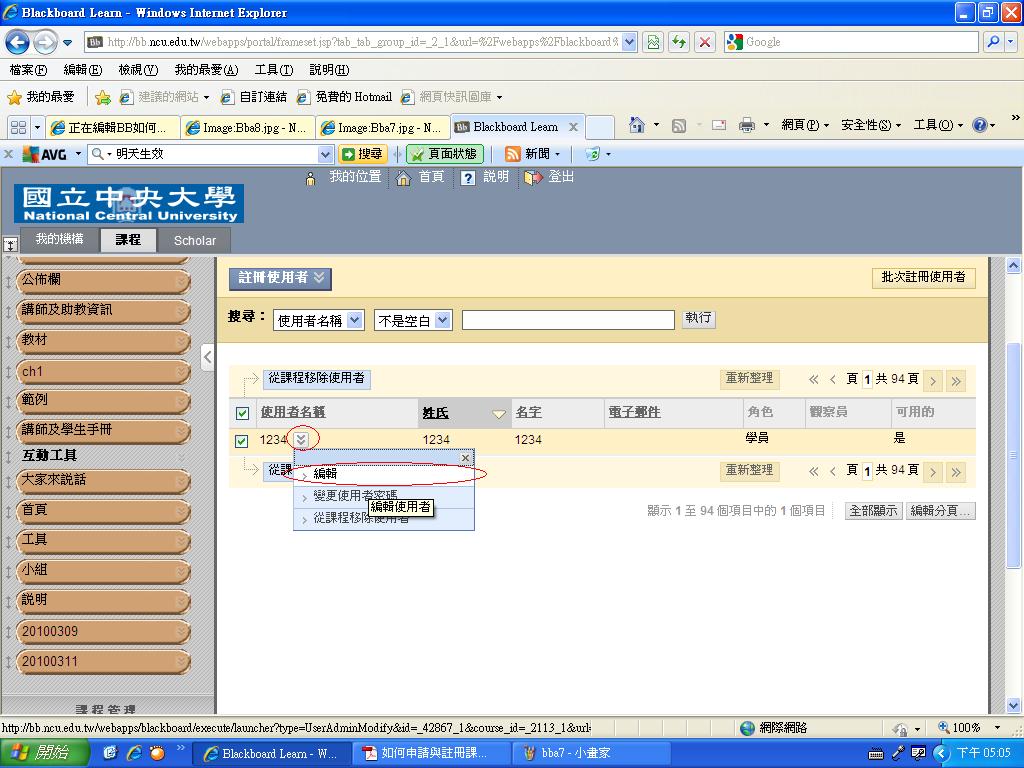The image size is (1024, 768).
Task: Click the 批次註冊使用者 button
Action: coord(922,278)
